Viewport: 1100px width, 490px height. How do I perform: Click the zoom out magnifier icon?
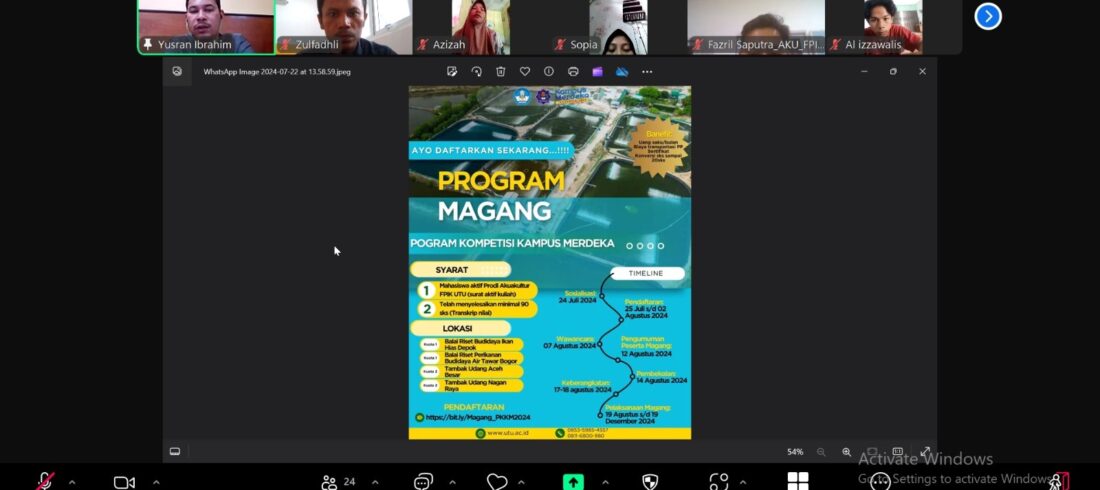(821, 452)
